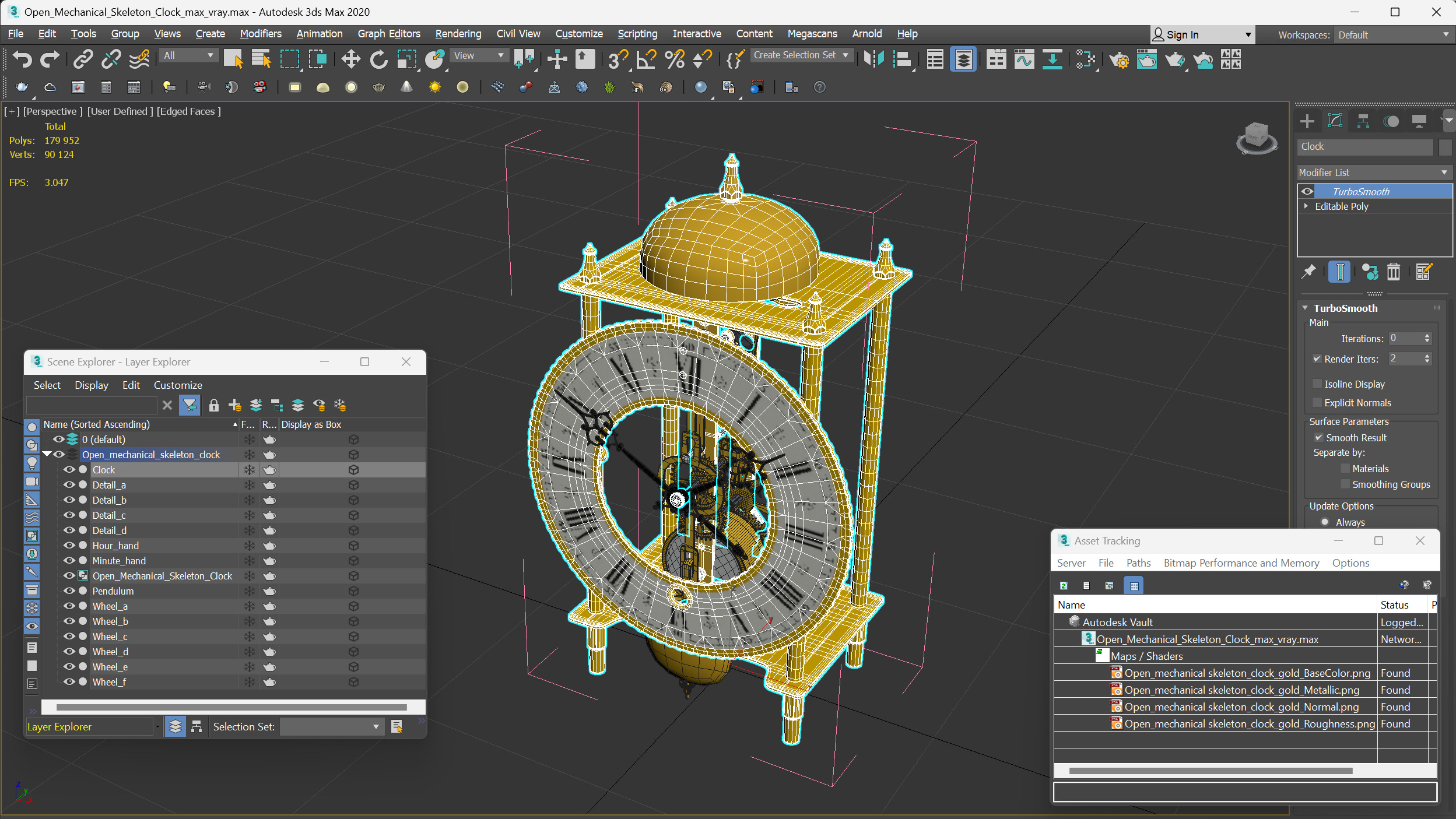Hide the Pendulum object eye icon
This screenshot has height=819, width=1456.
point(69,591)
